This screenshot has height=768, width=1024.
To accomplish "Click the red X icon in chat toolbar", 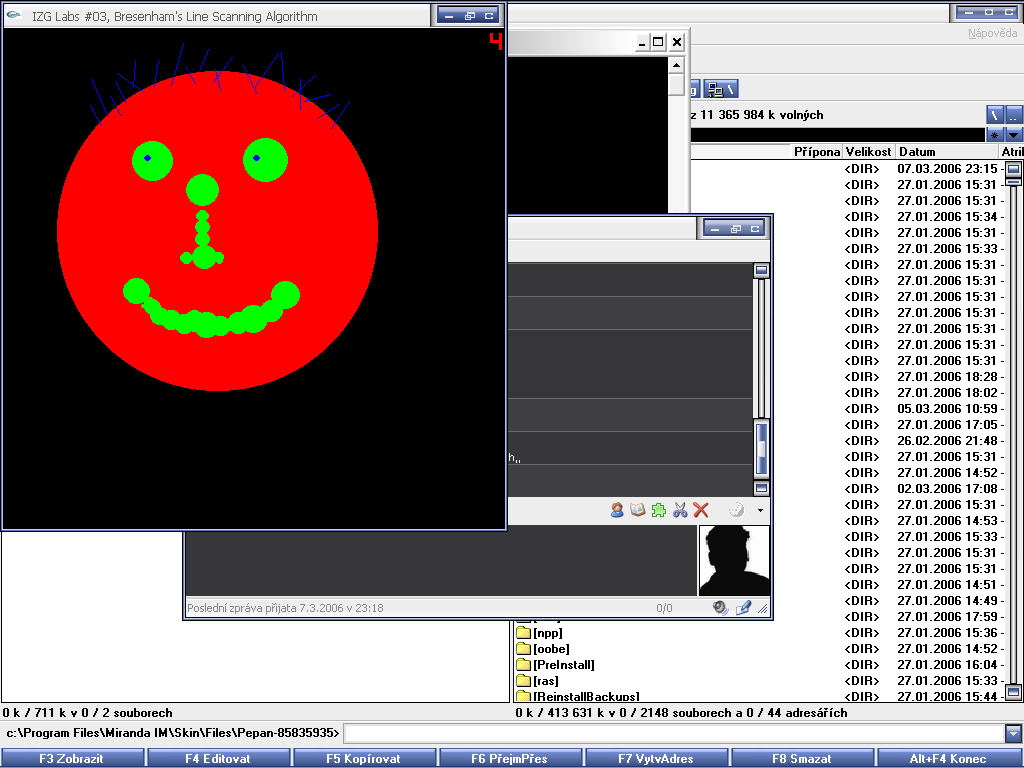I will tap(701, 510).
